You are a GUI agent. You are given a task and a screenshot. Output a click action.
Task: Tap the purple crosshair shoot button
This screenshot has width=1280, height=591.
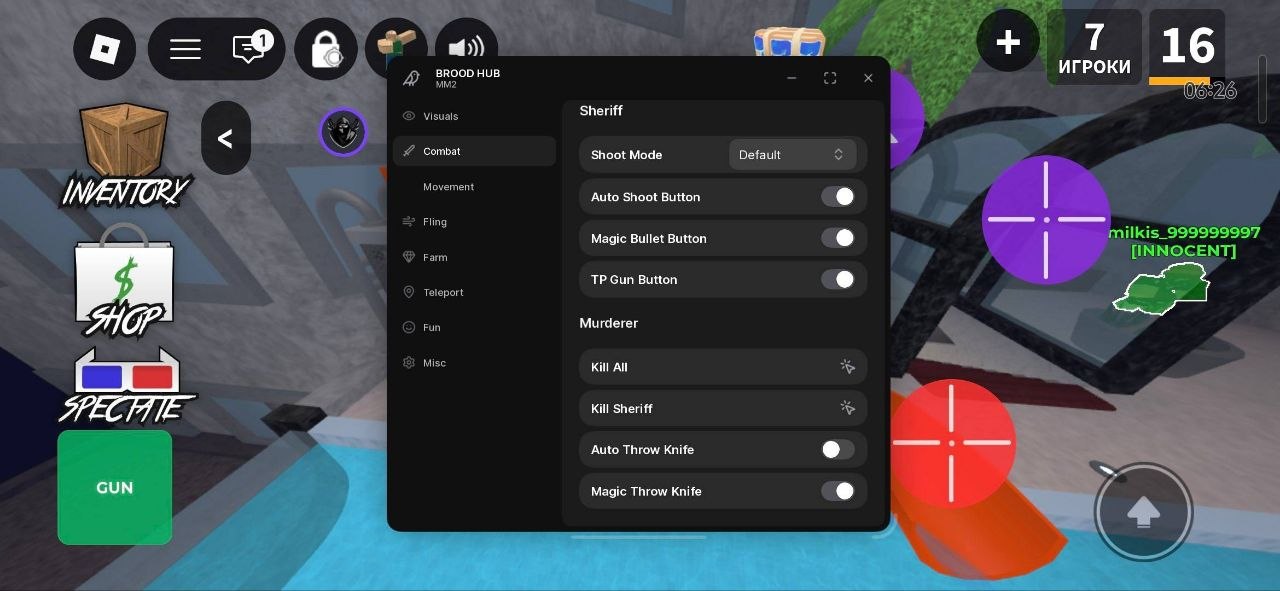pyautogui.click(x=1046, y=219)
